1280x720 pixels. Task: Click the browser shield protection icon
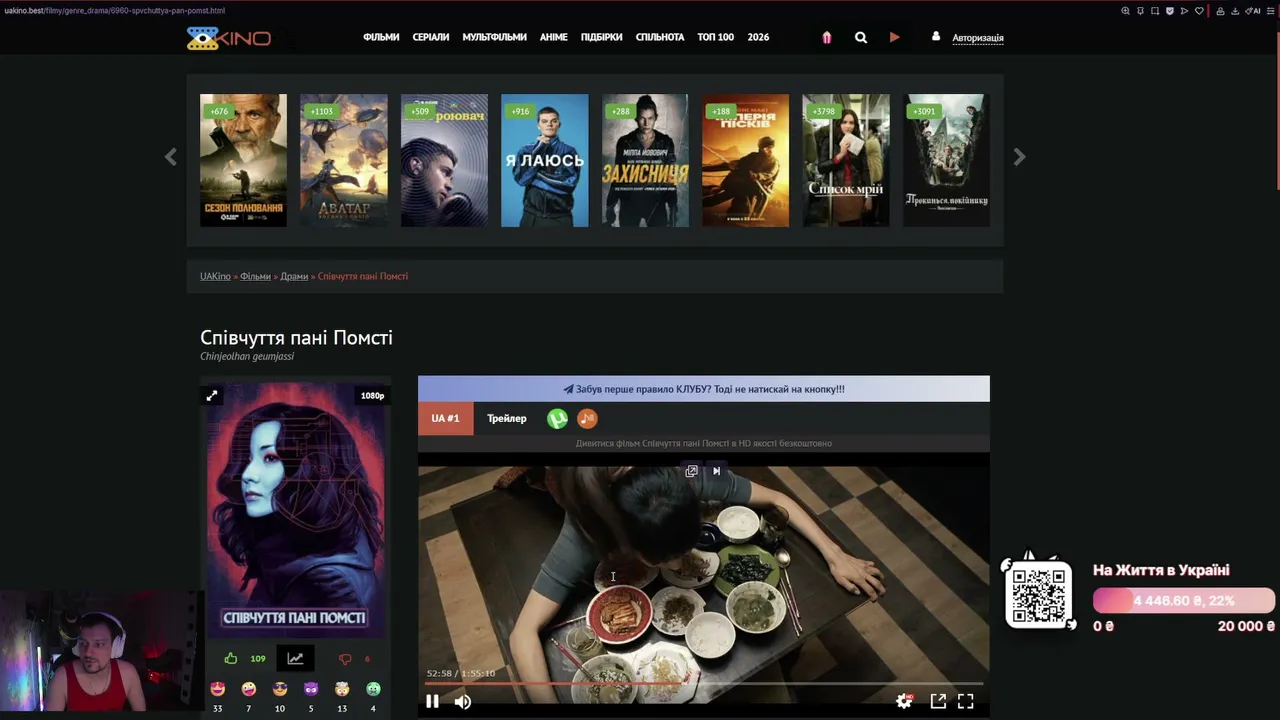tap(1170, 11)
